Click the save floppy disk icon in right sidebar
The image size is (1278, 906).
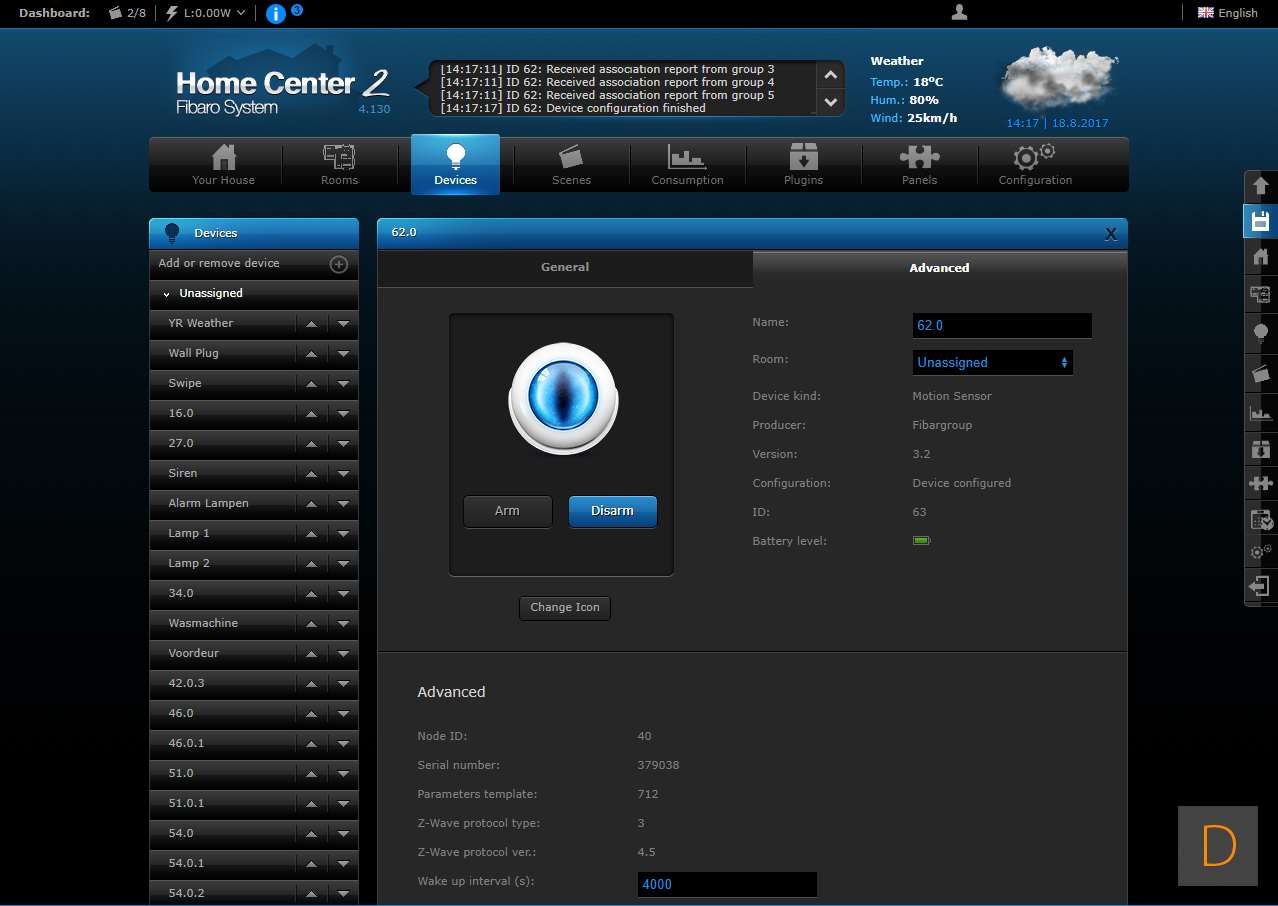pos(1260,221)
